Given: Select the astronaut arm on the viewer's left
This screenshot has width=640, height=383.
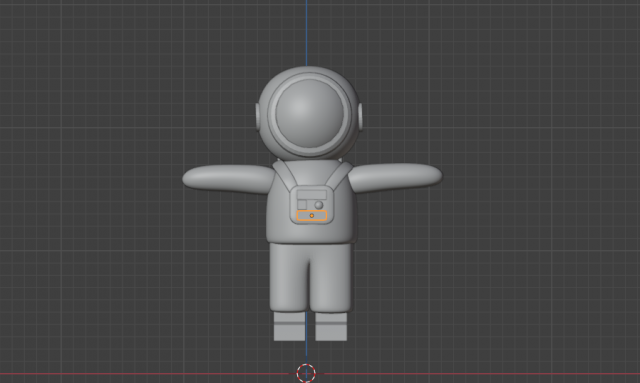Looking at the screenshot, I should point(229,178).
